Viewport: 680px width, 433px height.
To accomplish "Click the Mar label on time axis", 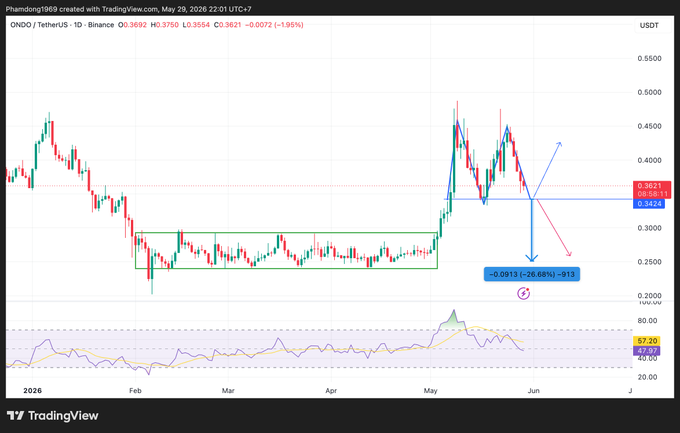I will pos(228,390).
